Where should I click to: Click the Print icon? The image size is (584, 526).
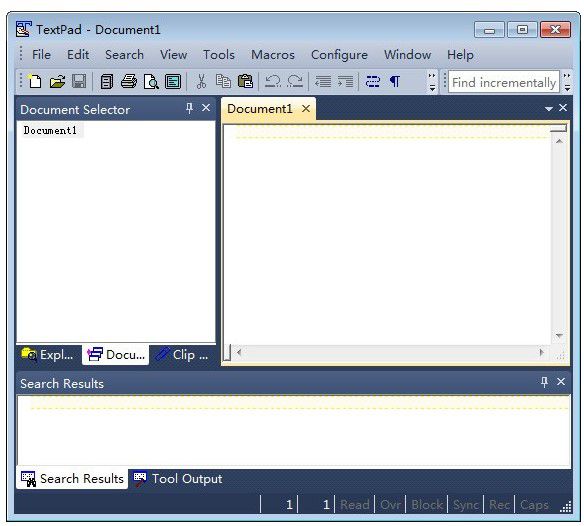pos(129,81)
